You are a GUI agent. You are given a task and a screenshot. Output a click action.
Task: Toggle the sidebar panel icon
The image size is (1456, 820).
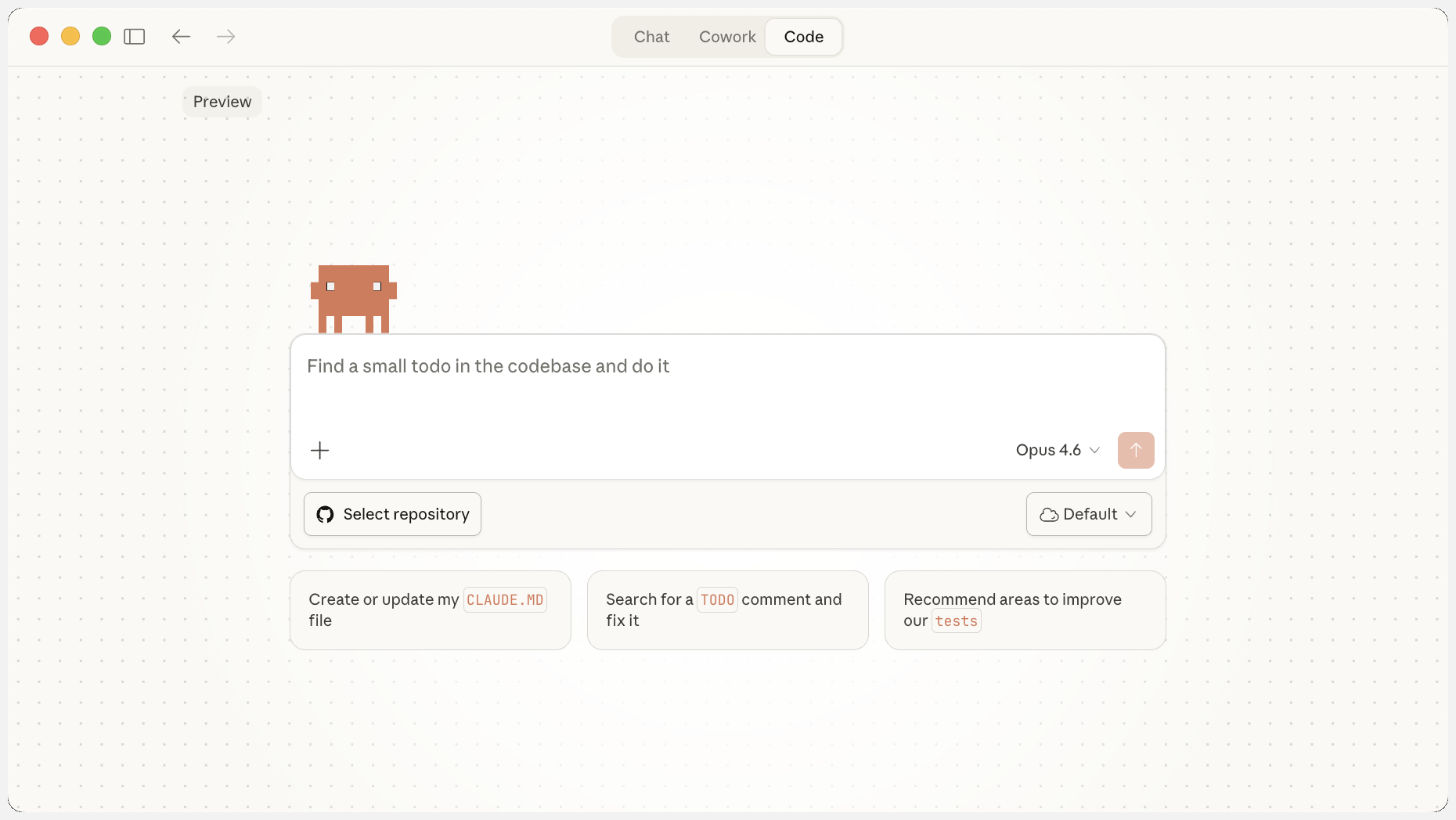click(x=135, y=37)
